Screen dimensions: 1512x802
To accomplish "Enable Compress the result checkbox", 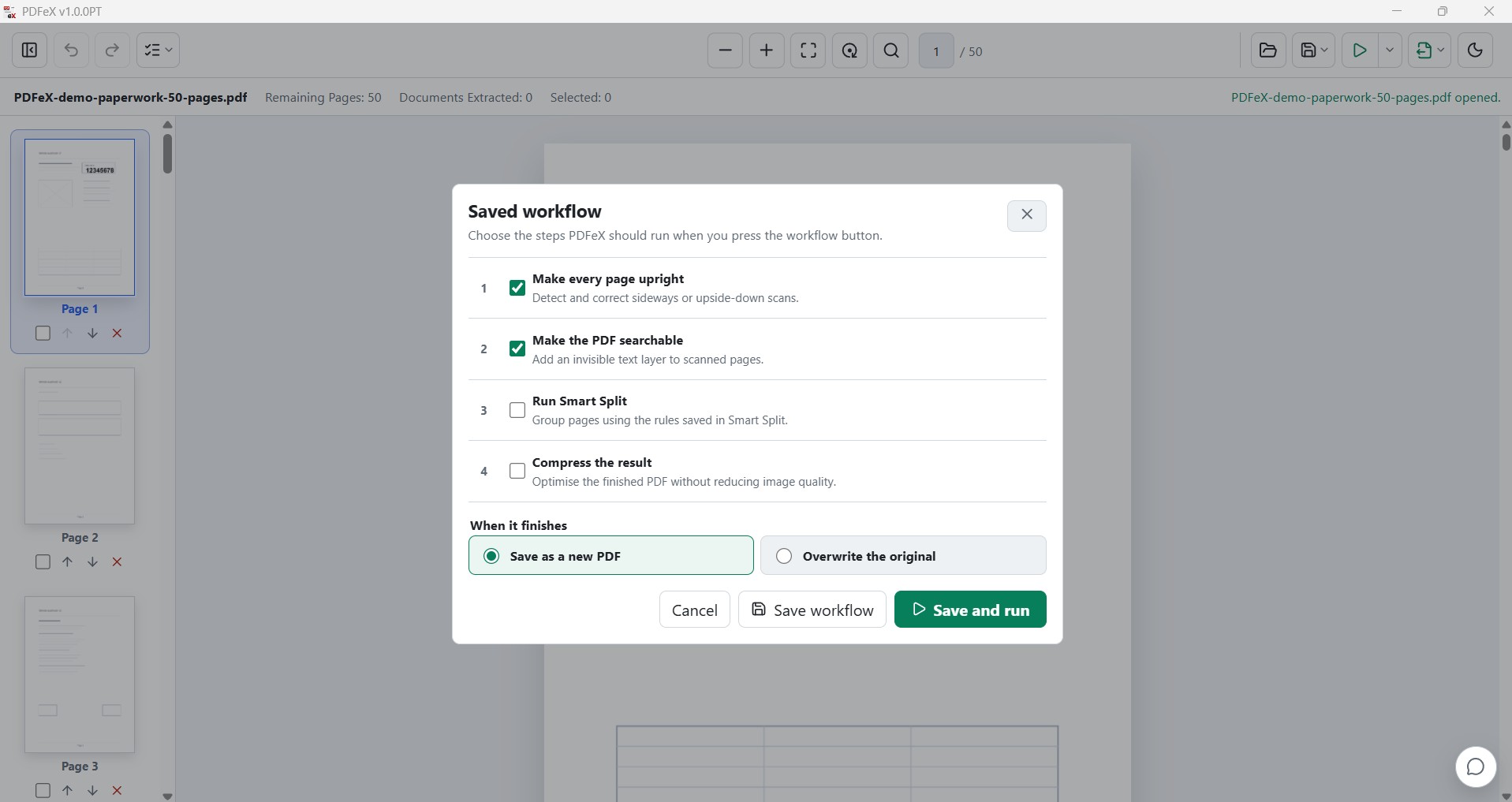I will (517, 471).
